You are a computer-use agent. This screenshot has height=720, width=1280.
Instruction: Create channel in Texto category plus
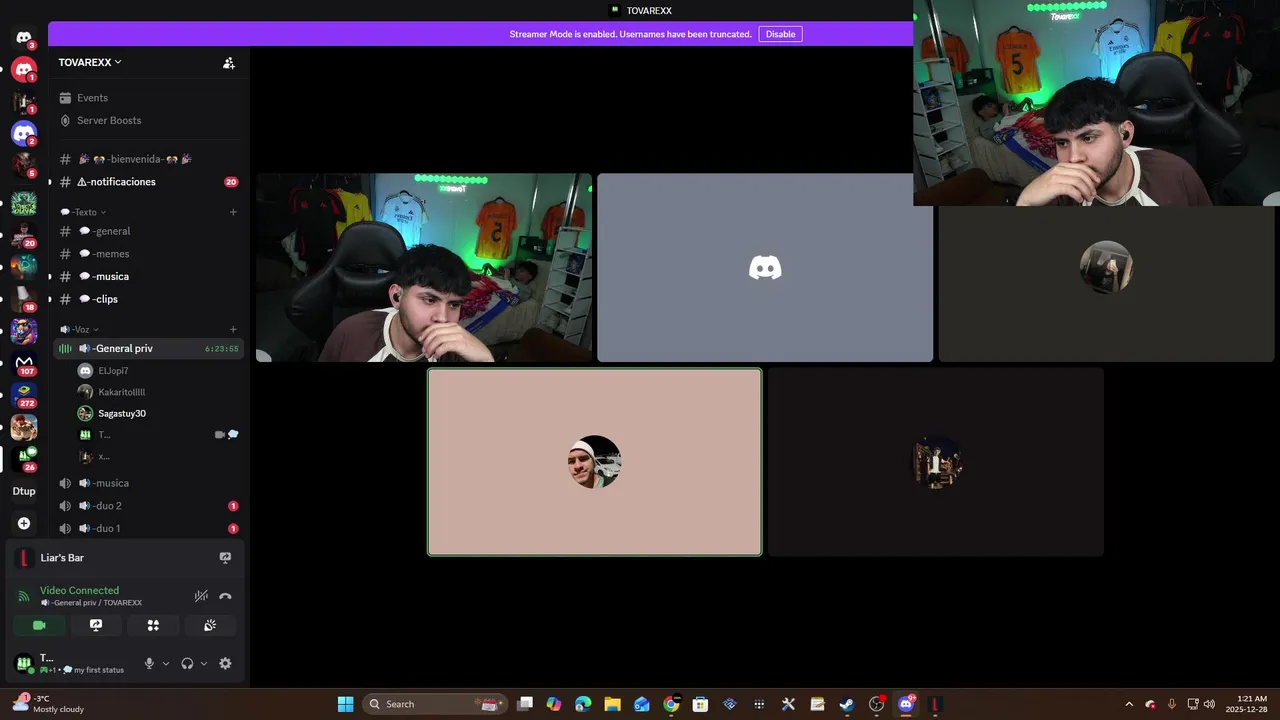(233, 212)
